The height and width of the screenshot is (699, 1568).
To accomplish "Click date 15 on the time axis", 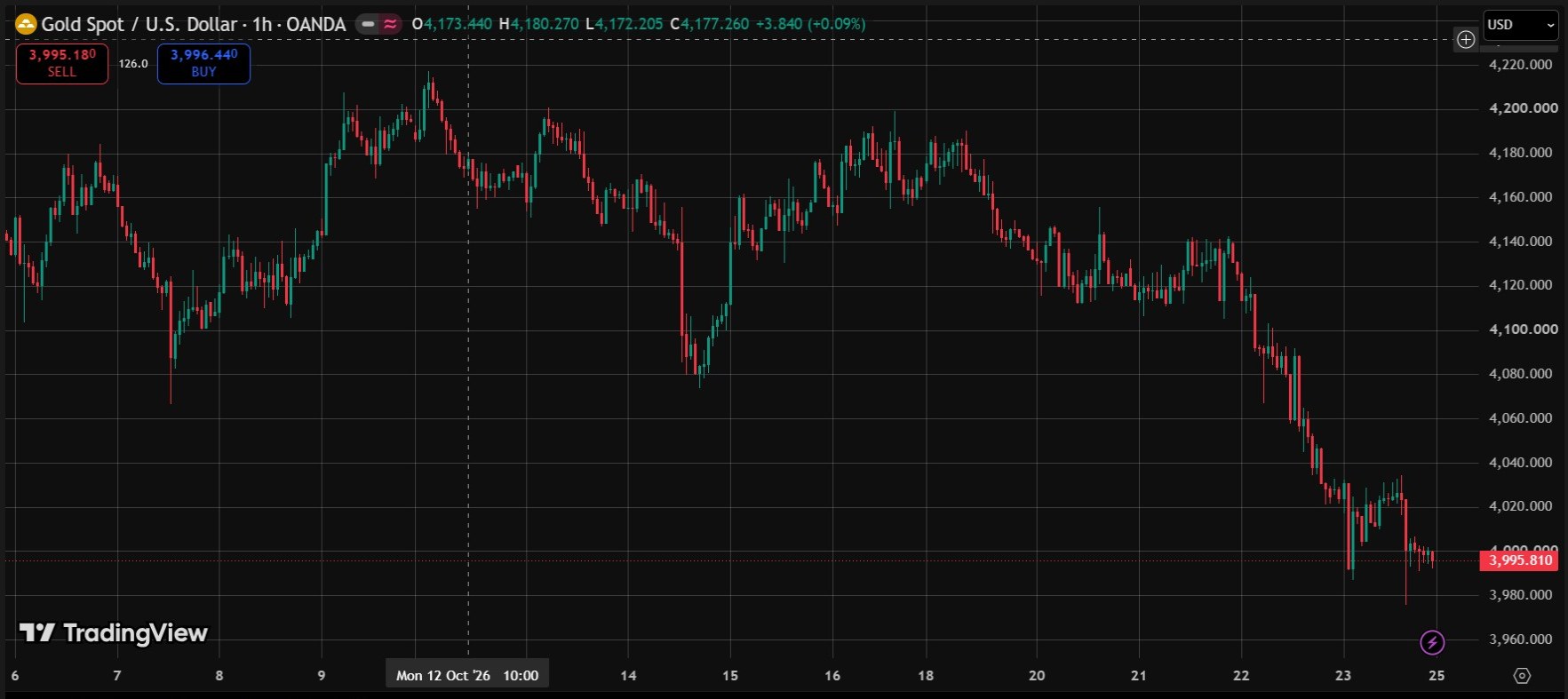I will (x=730, y=676).
